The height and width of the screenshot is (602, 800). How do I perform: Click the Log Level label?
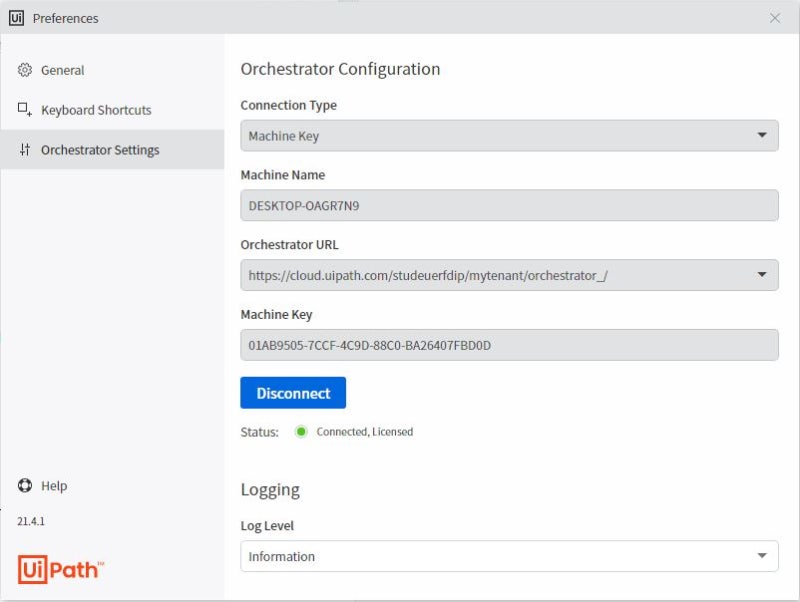(267, 526)
